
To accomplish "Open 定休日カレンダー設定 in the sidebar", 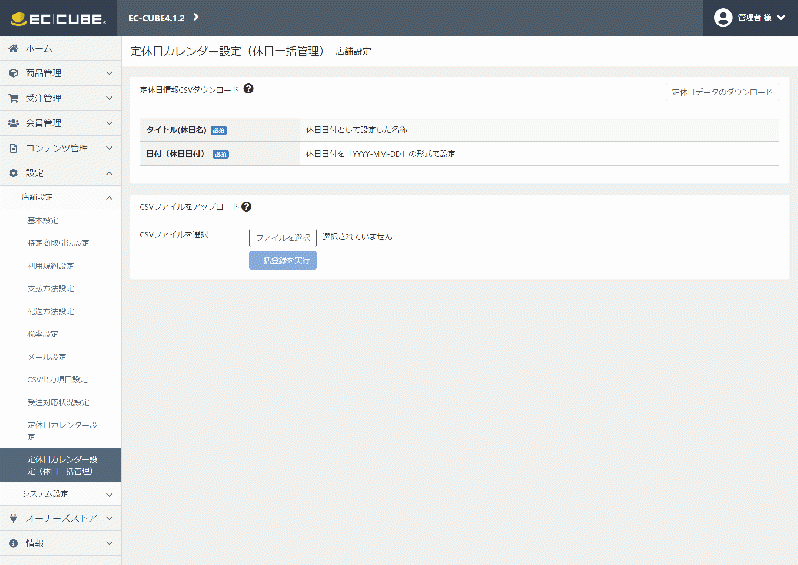I will (62, 431).
